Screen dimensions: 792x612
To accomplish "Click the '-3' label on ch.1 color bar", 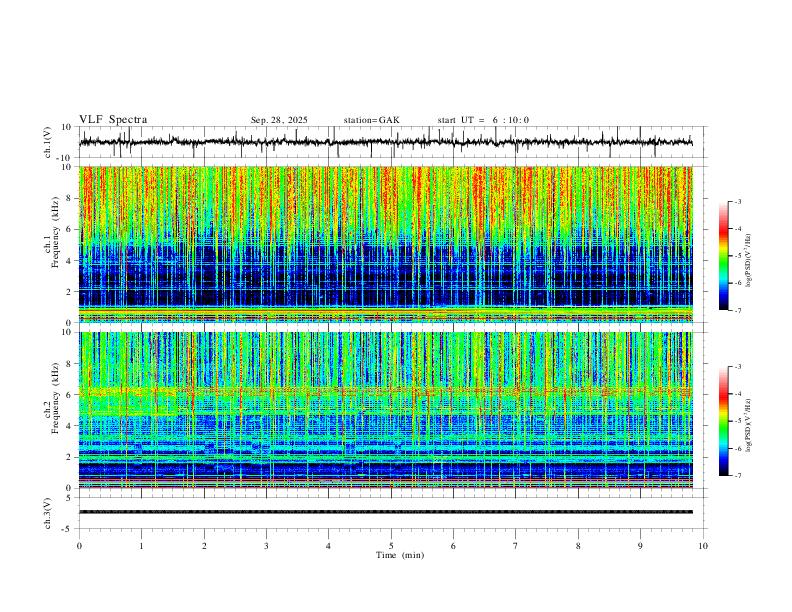I will click(737, 201).
